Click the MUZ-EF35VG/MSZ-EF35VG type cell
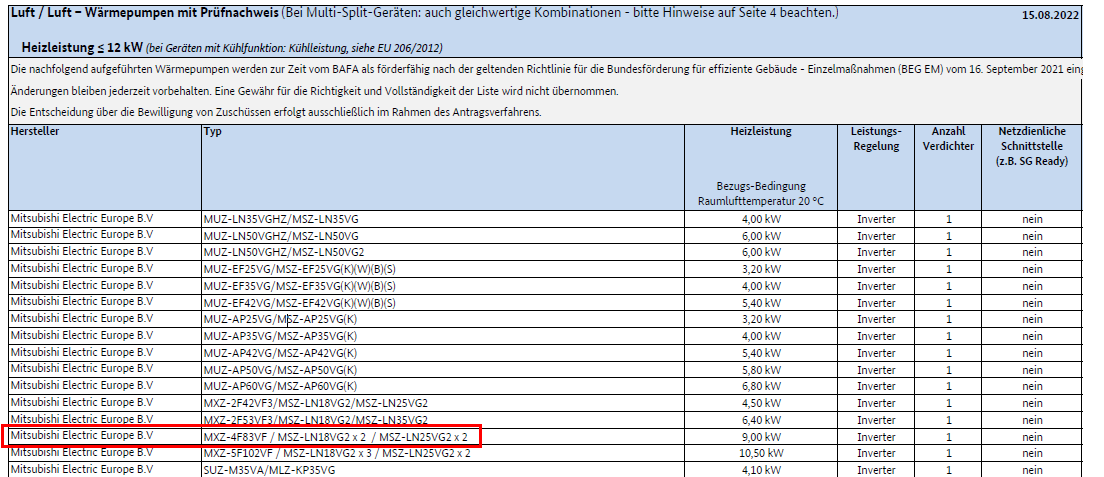The image size is (1104, 477). 443,286
